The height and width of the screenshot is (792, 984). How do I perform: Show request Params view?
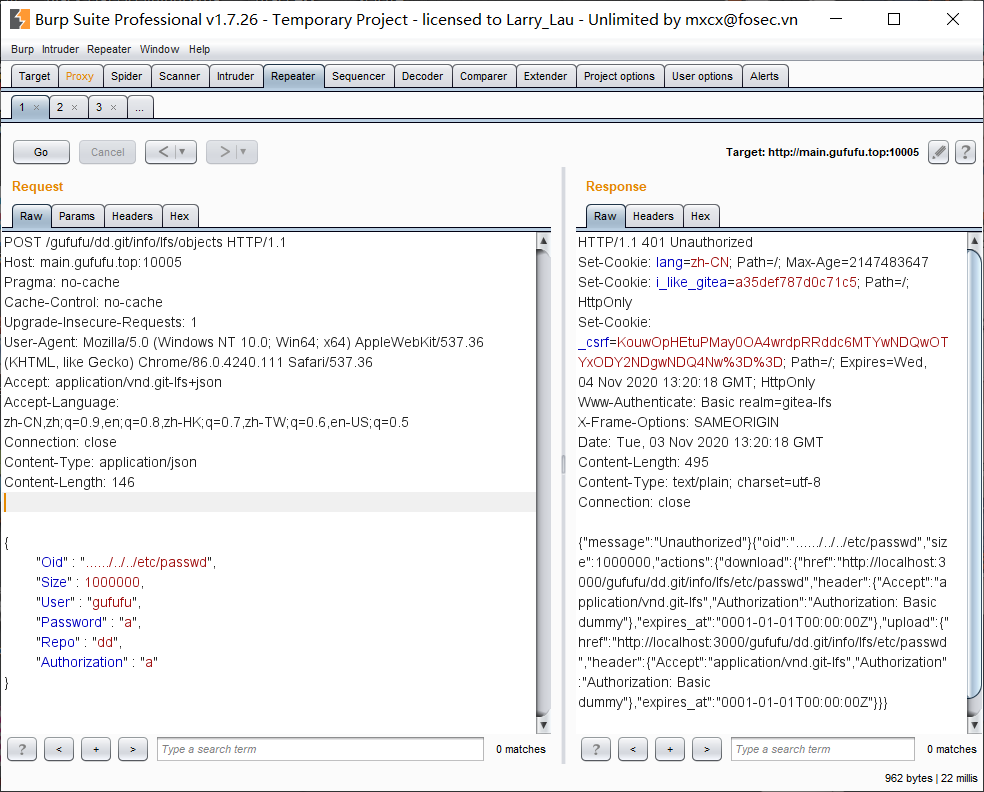pos(77,216)
